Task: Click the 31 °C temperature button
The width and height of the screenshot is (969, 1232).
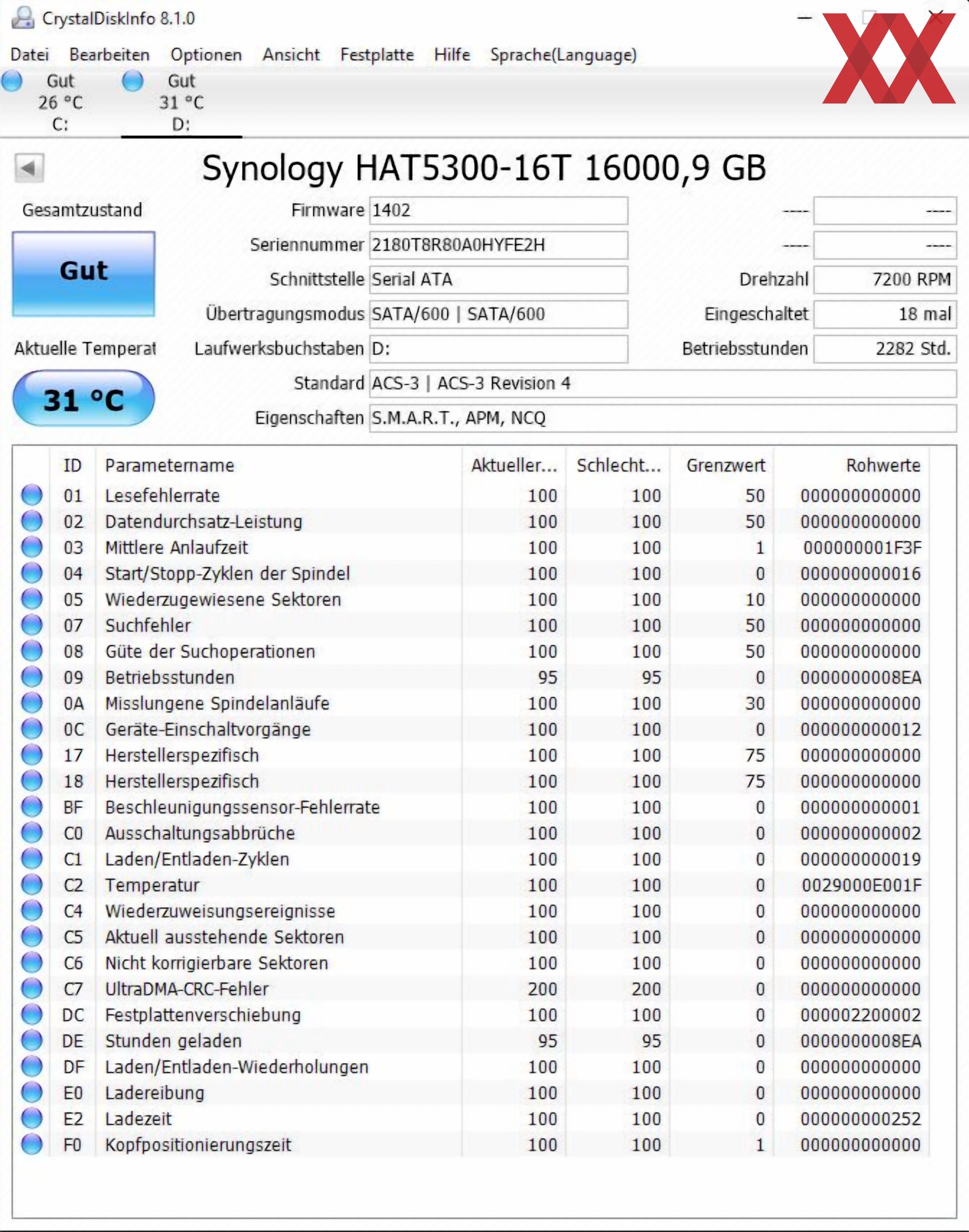Action: (x=83, y=399)
